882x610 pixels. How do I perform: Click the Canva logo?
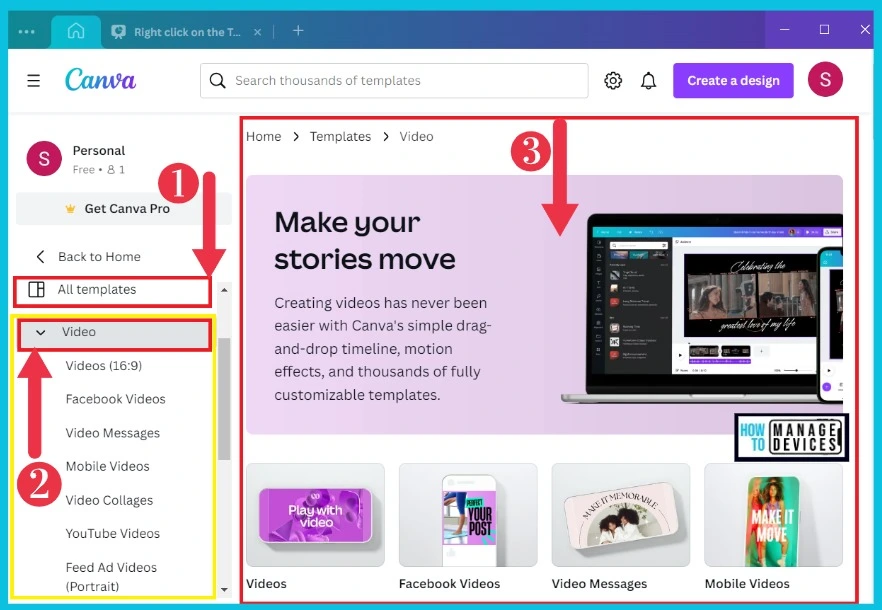tap(100, 80)
